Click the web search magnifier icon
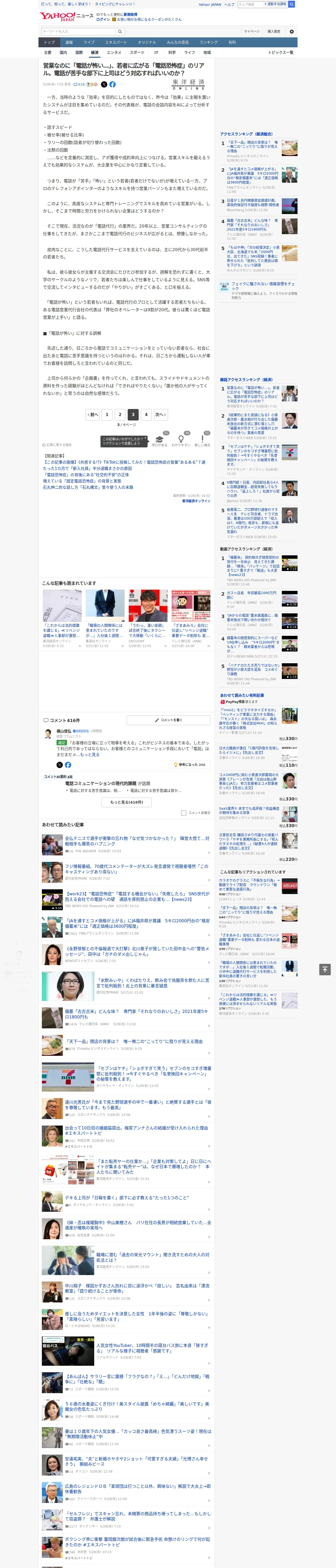This screenshot has width=336, height=1568. [x=292, y=4]
